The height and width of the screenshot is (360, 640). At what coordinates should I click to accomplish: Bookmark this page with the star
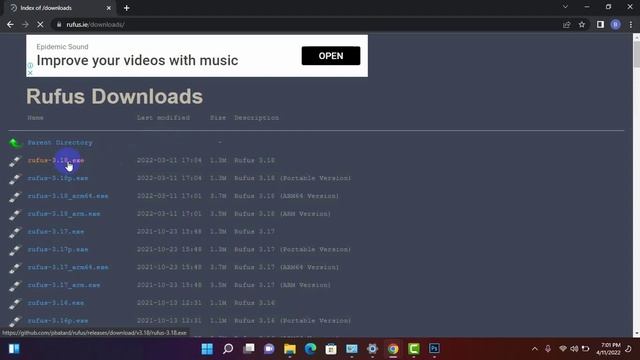tap(582, 24)
